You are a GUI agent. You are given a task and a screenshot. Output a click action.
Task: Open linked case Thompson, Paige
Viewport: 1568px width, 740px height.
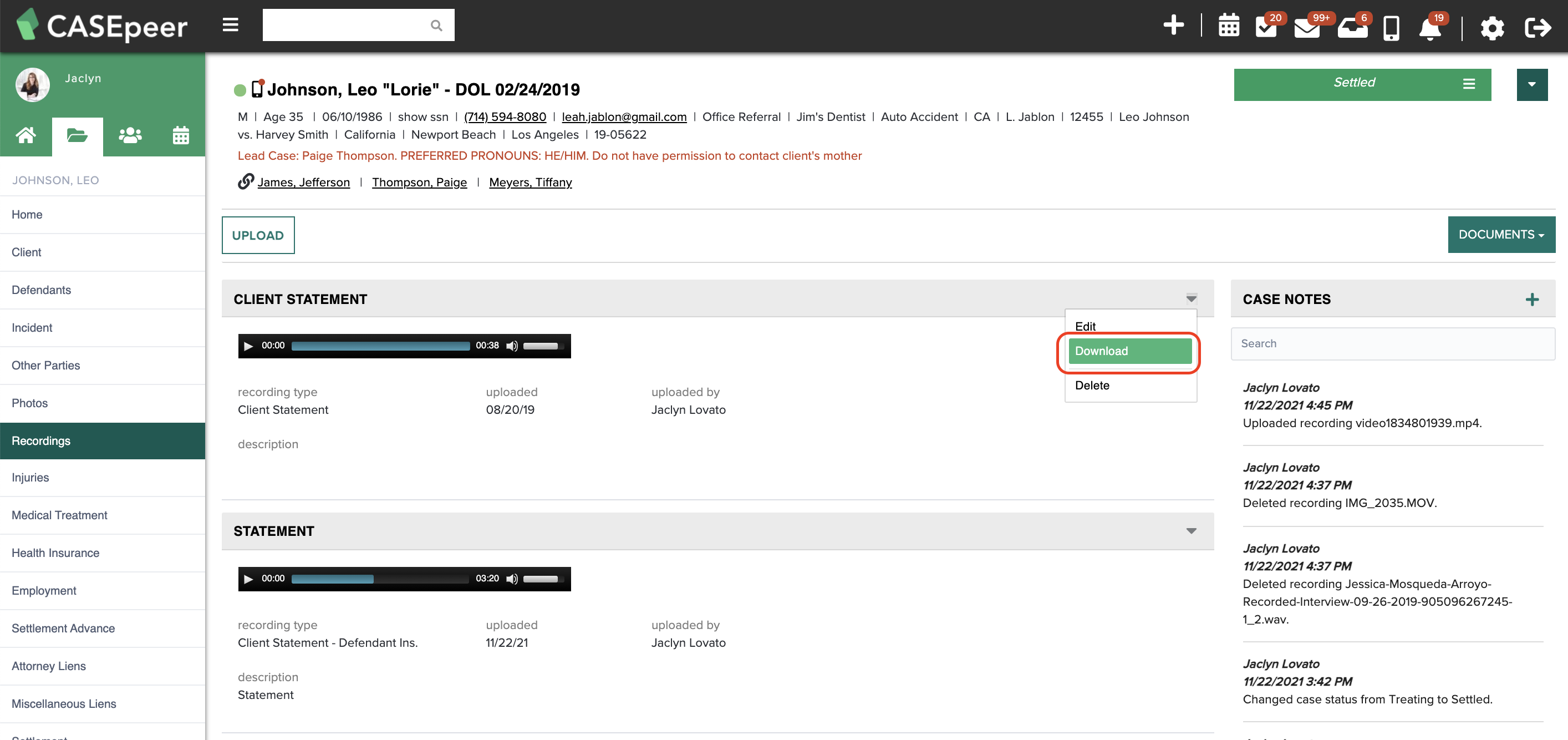(x=419, y=182)
